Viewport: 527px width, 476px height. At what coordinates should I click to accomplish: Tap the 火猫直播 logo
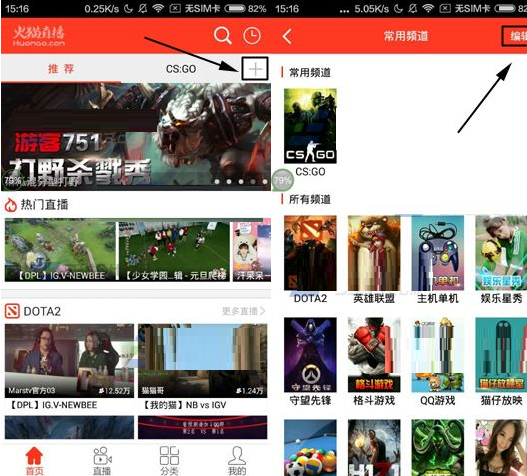click(39, 36)
